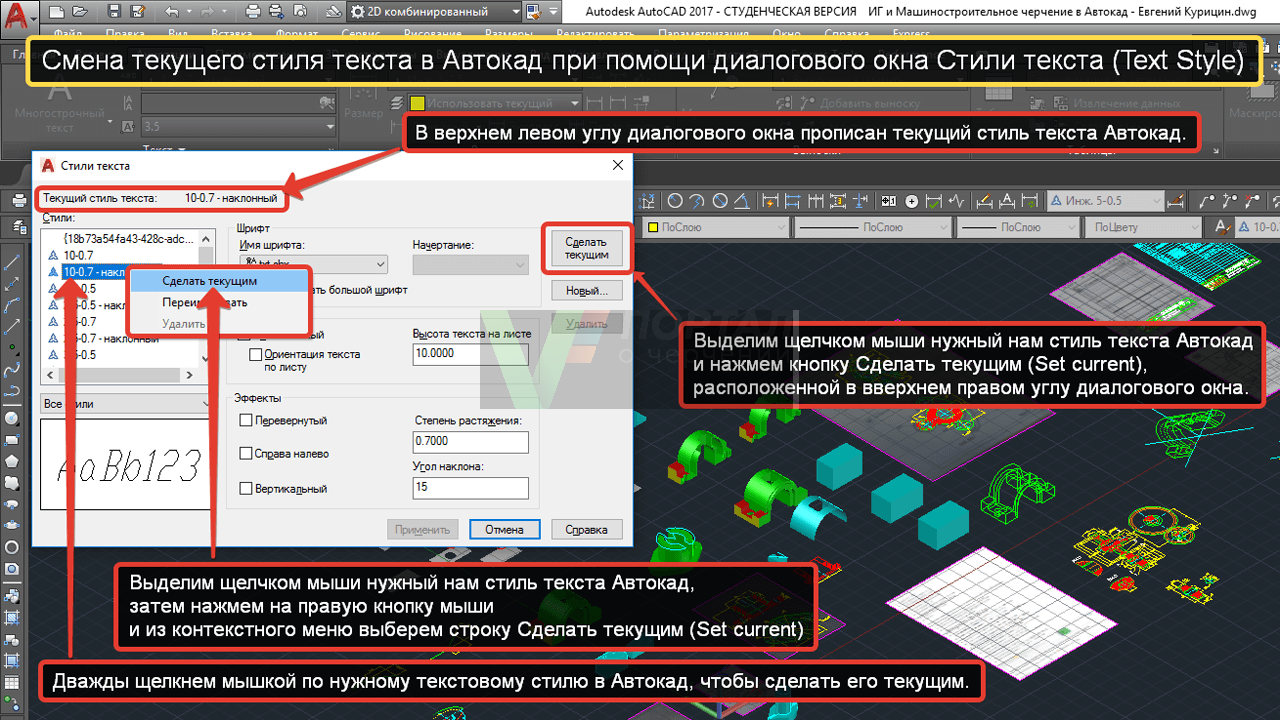Click the Отмена button

[x=504, y=530]
